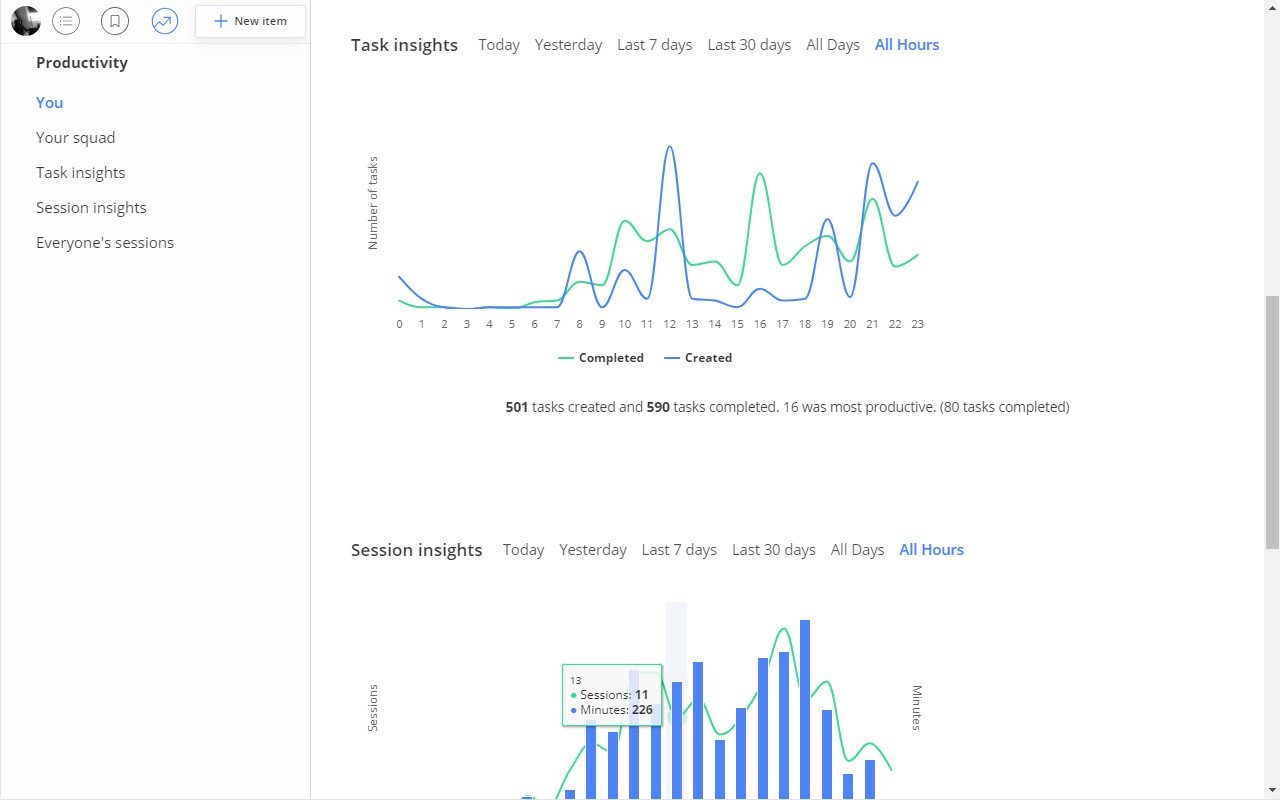Open the task list icon
This screenshot has height=800, width=1280.
(x=66, y=20)
